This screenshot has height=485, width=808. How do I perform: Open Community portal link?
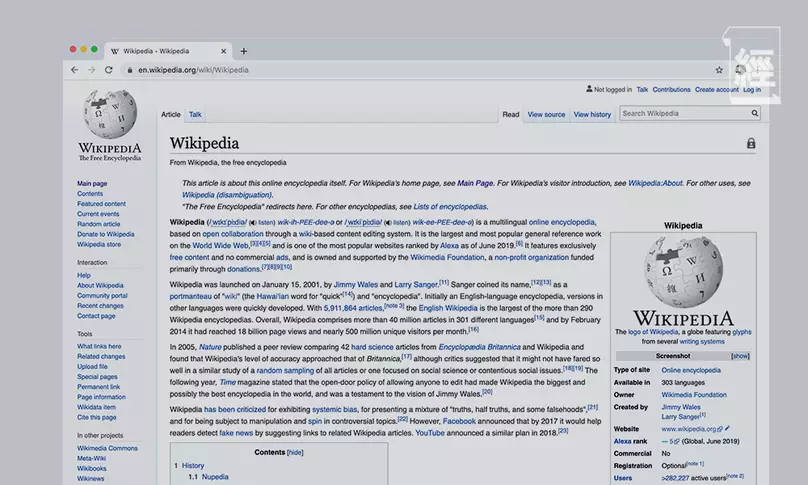102,296
